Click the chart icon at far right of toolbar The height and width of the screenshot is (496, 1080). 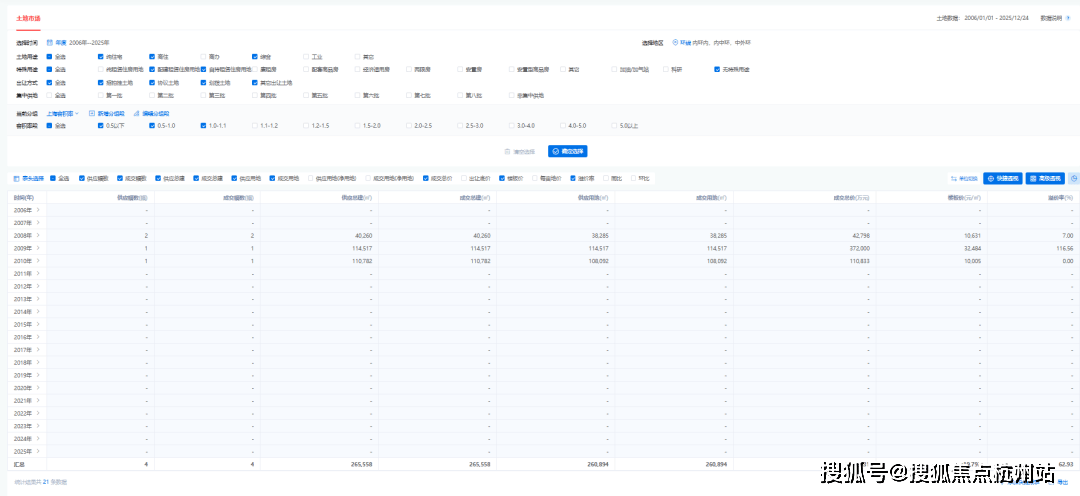[x=1073, y=178]
